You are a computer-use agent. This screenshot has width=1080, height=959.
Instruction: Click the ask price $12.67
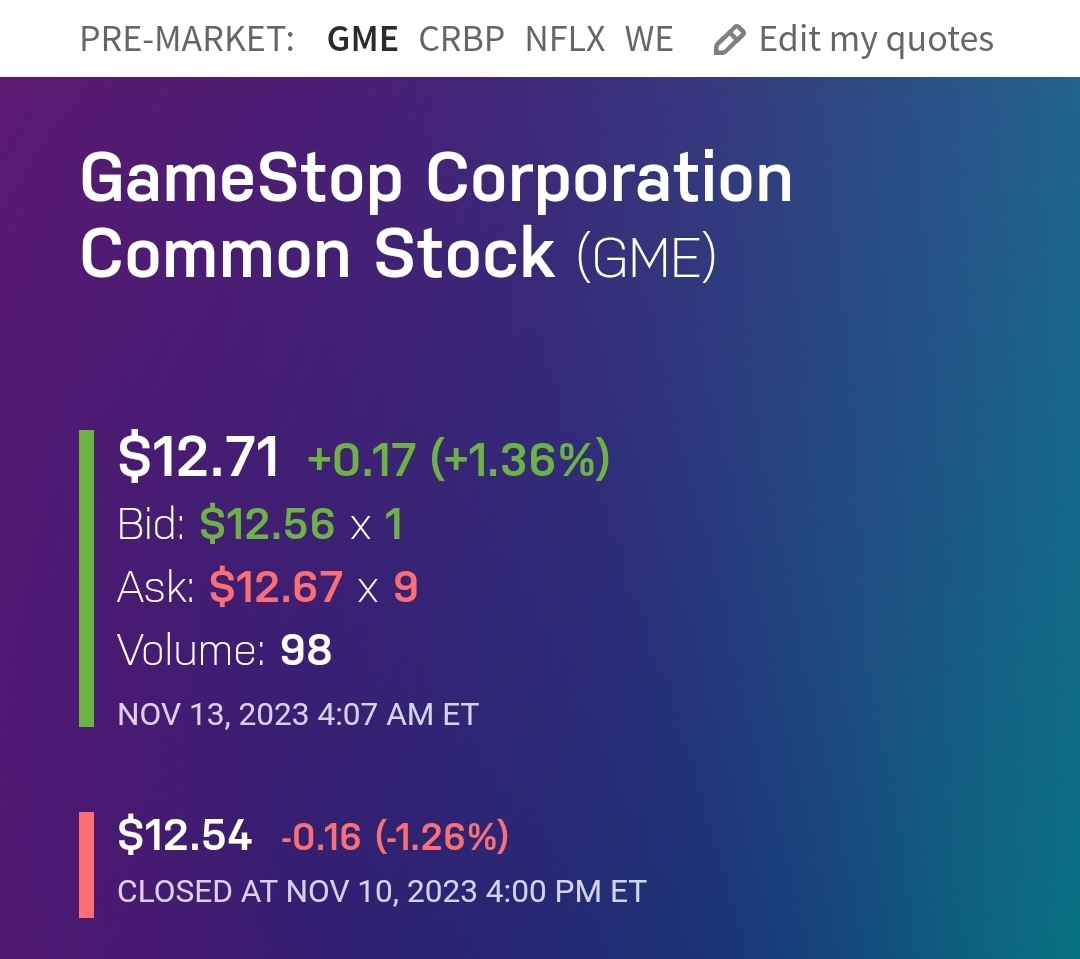pos(276,587)
